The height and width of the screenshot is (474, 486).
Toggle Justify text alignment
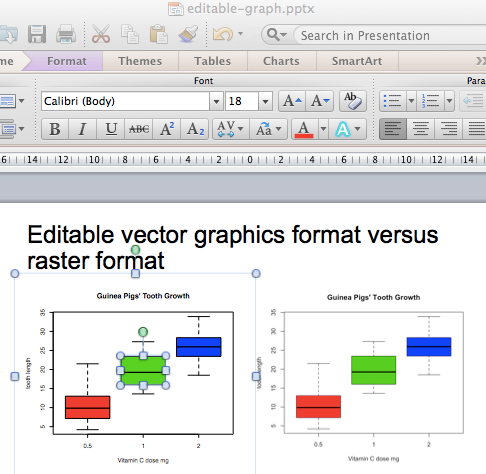coord(475,129)
